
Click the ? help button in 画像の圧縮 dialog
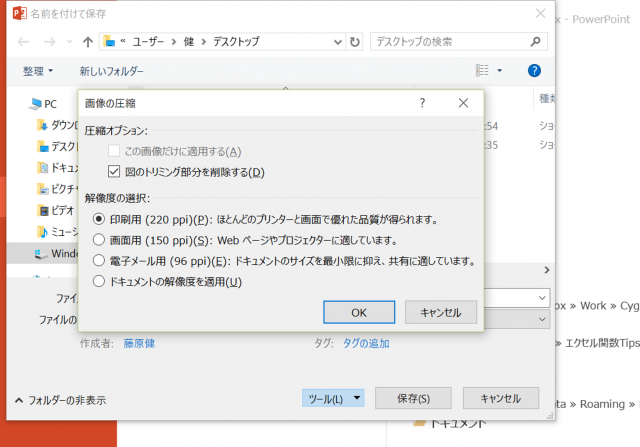click(x=423, y=103)
